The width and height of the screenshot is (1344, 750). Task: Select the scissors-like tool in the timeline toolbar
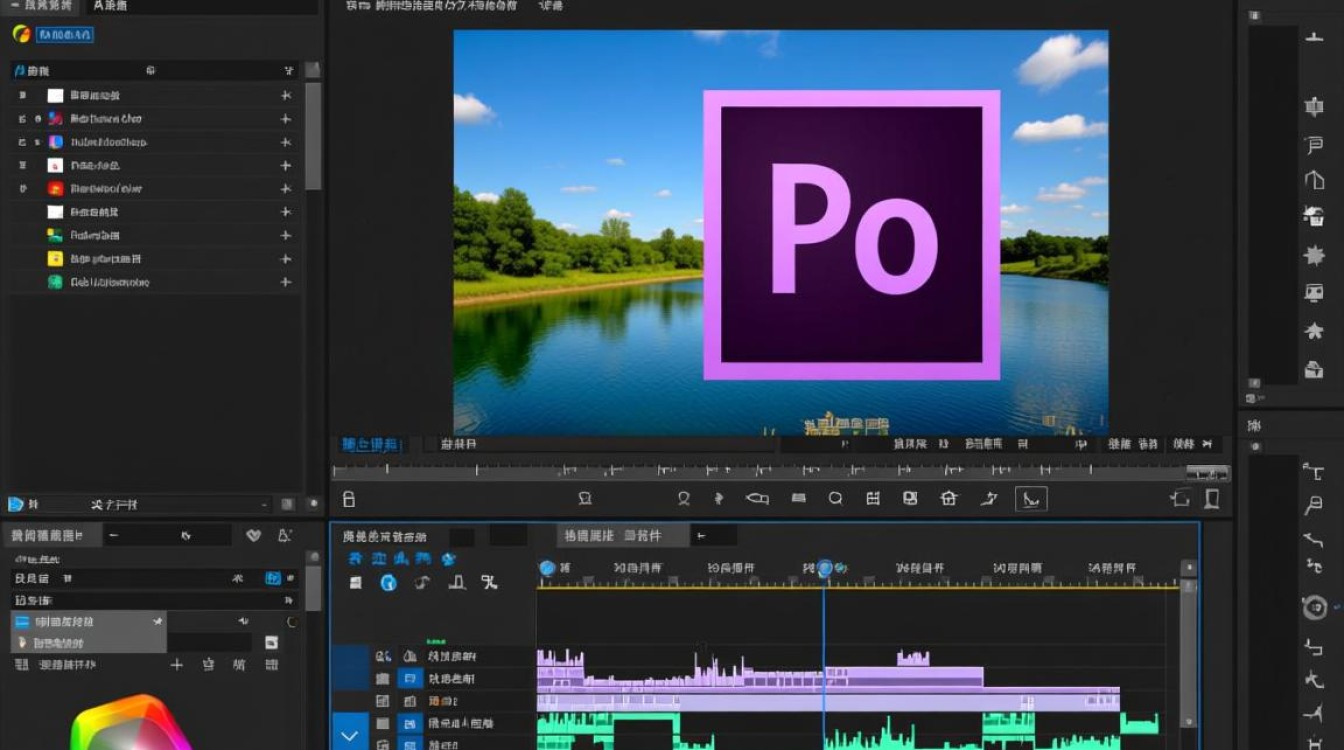pyautogui.click(x=489, y=582)
